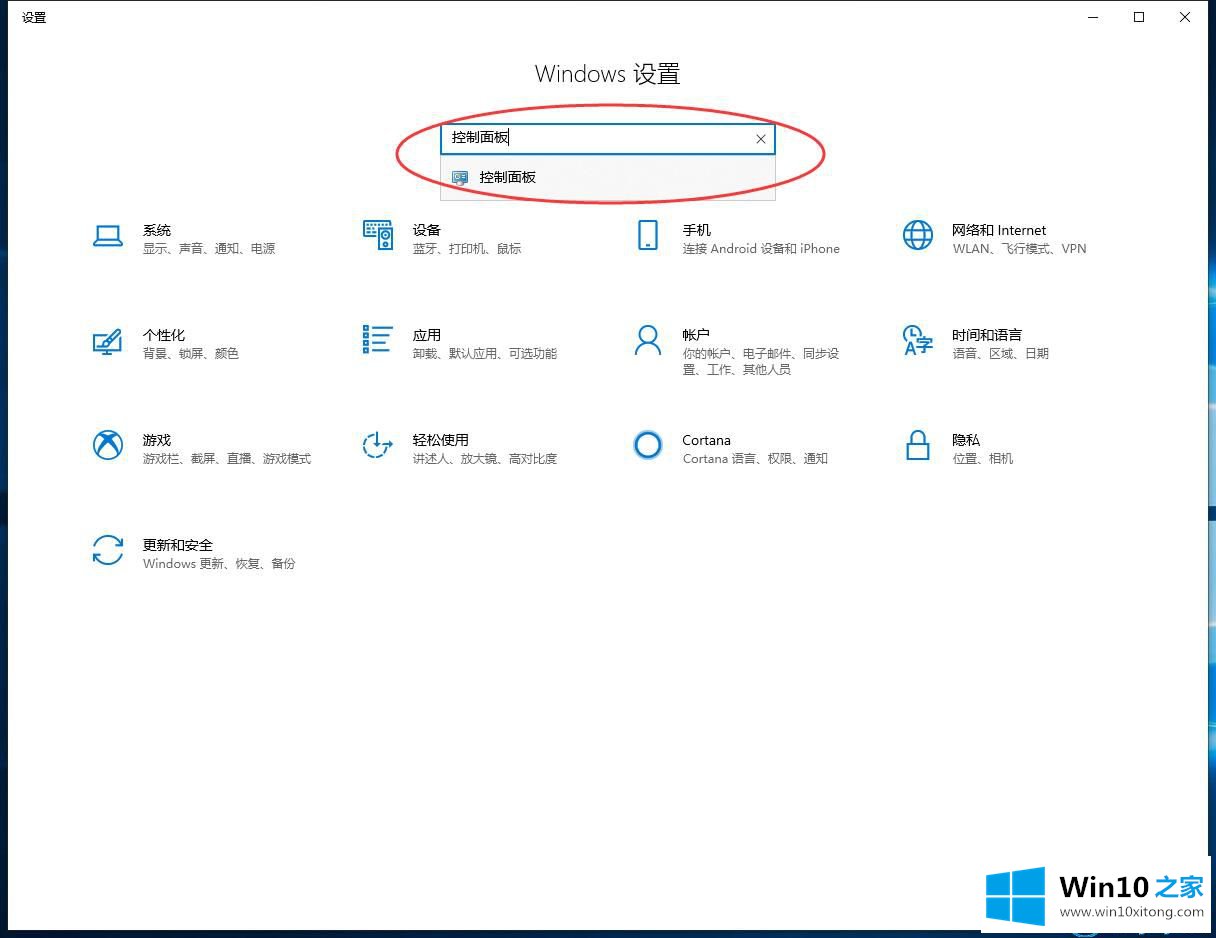Viewport: 1216px width, 938px height.
Task: Click the text 背景、锁屏、颜色
Action: 191,354
